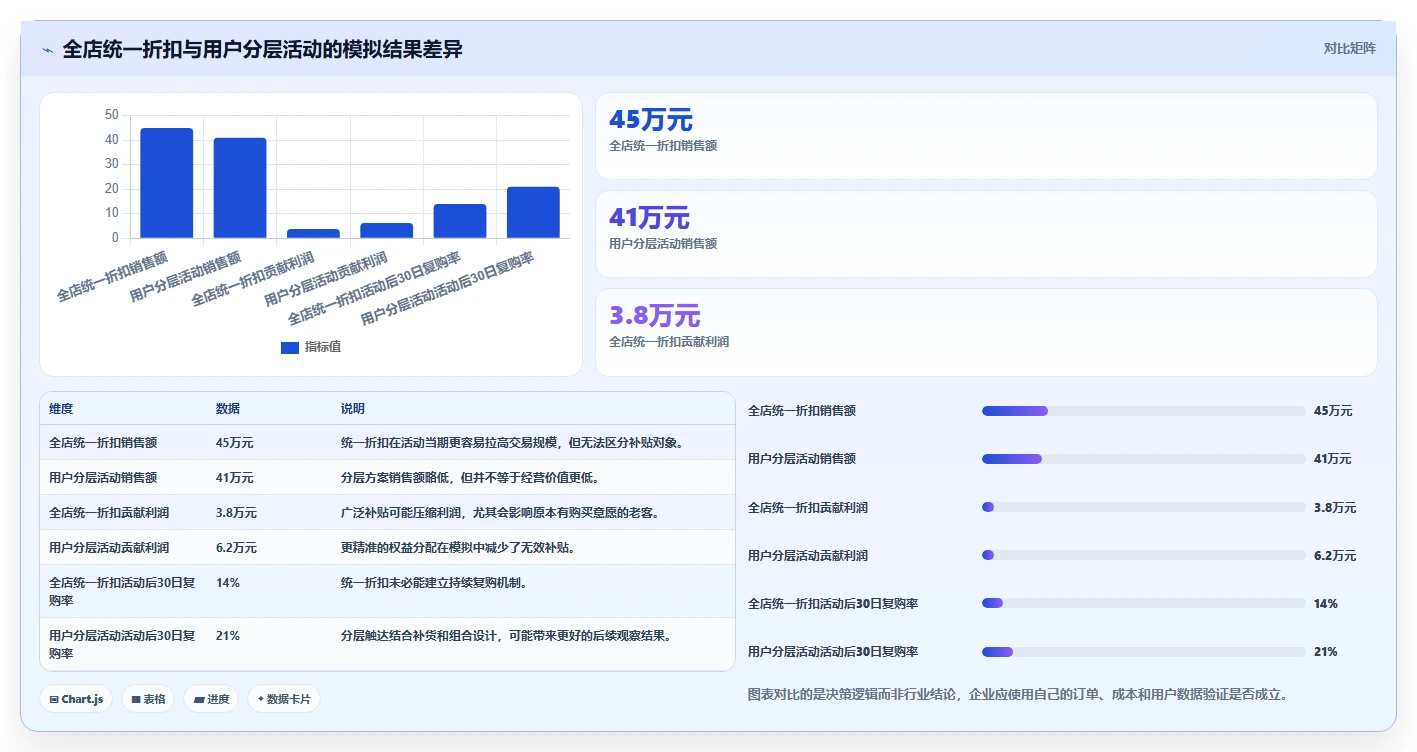Screen dimensions: 1417x752
Task: Click the 数据卡片 tag chip
Action: point(283,699)
